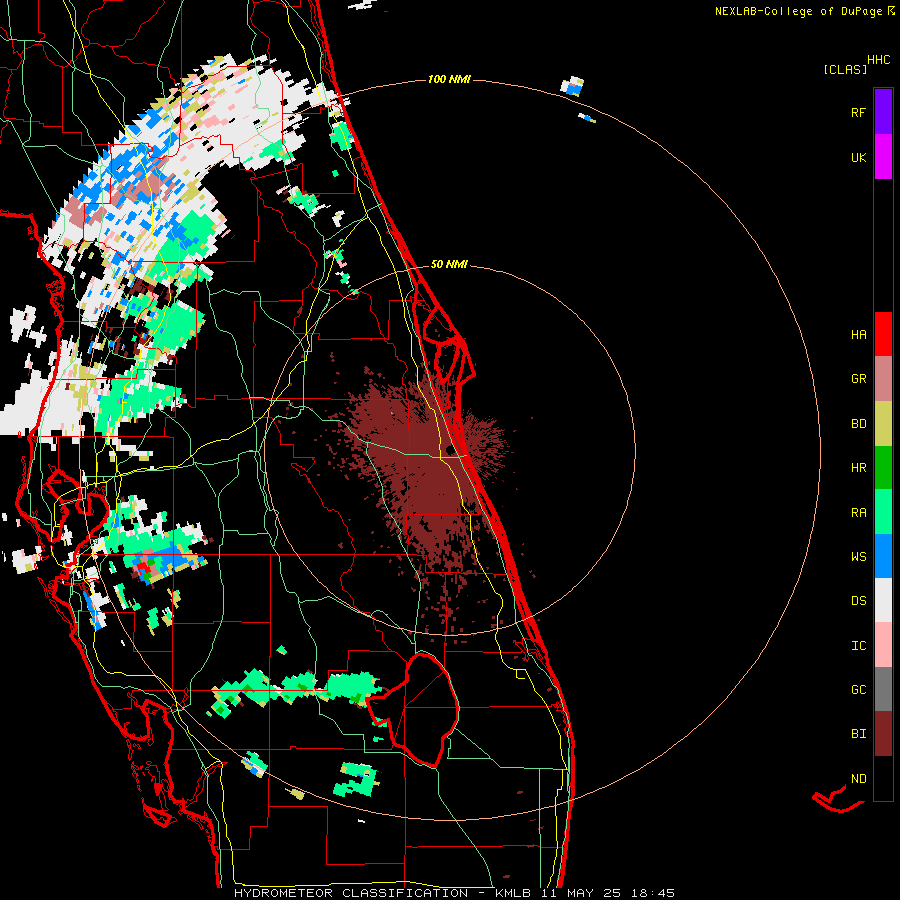Image resolution: width=900 pixels, height=900 pixels.
Task: Click the '100 NMI' range ring label
Action: pyautogui.click(x=449, y=79)
